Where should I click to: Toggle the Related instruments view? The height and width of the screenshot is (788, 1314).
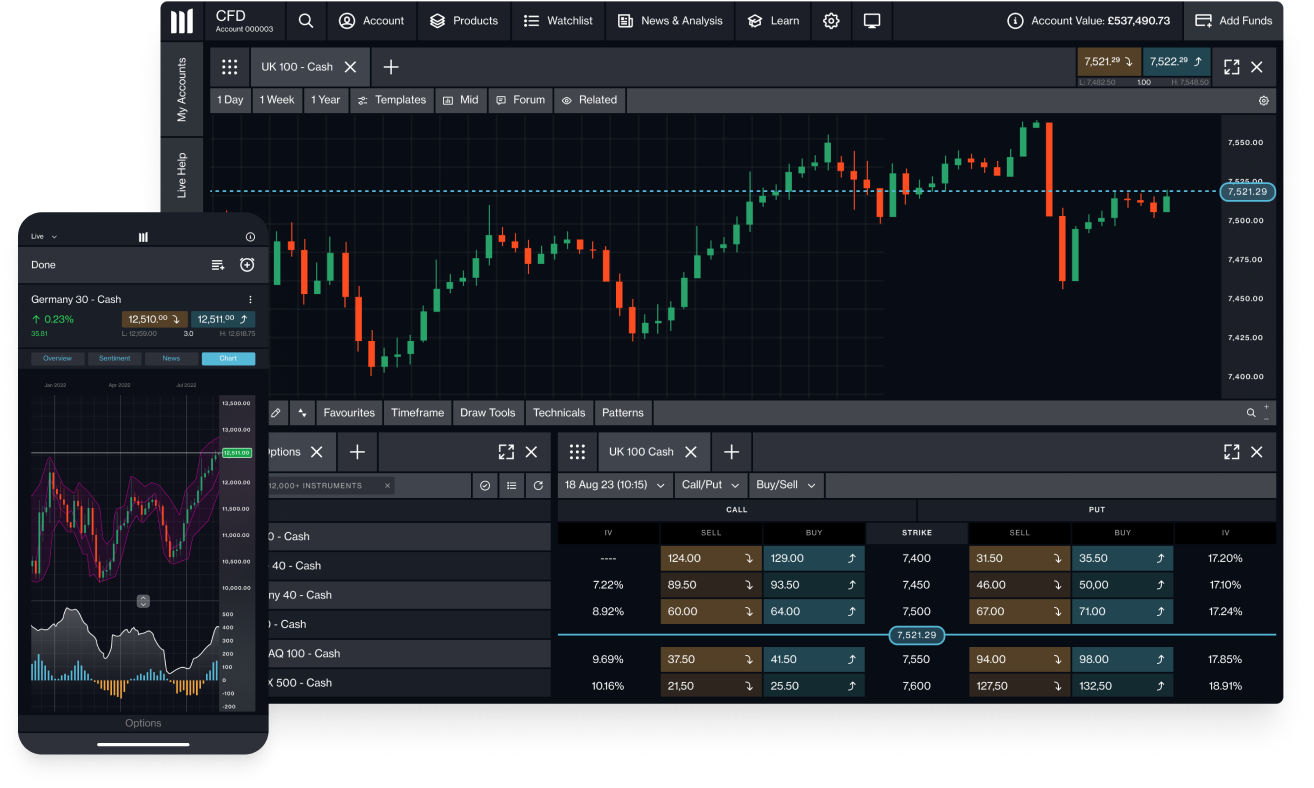coord(589,100)
